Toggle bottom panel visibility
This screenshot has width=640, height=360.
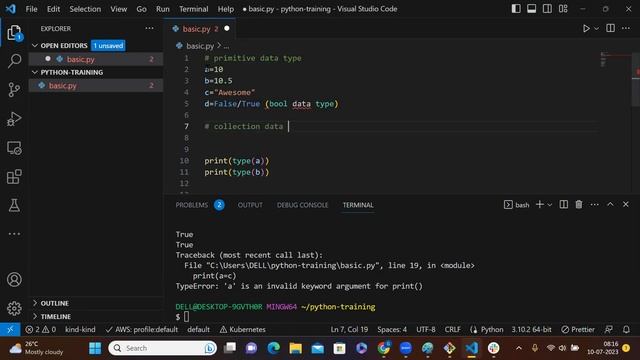click(531, 9)
